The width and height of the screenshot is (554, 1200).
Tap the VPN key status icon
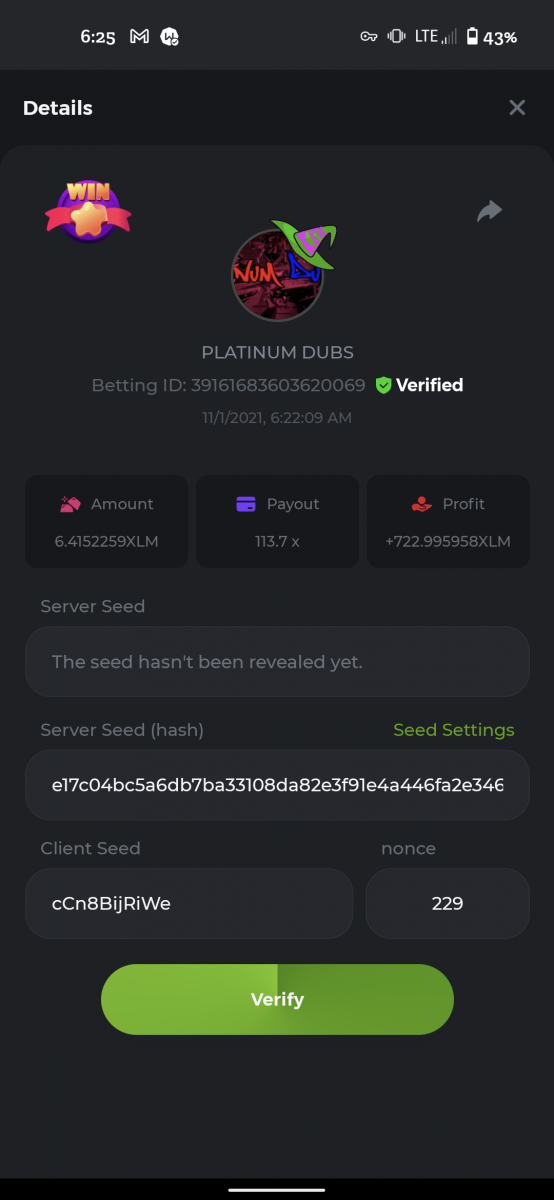pyautogui.click(x=369, y=36)
